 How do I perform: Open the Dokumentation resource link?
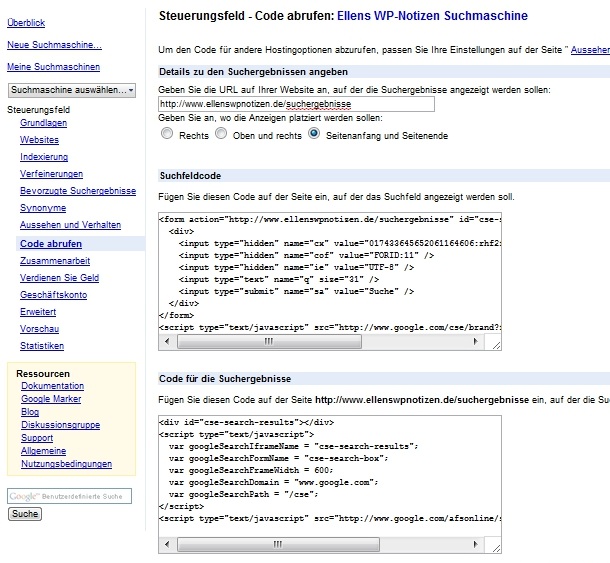click(53, 386)
